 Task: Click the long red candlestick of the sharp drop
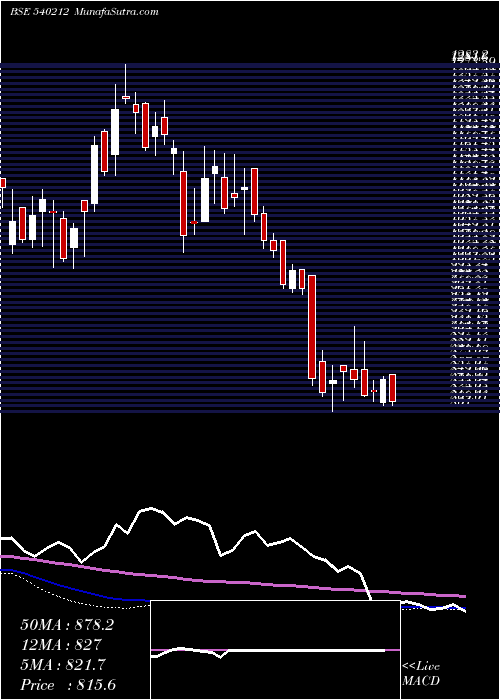point(312,327)
